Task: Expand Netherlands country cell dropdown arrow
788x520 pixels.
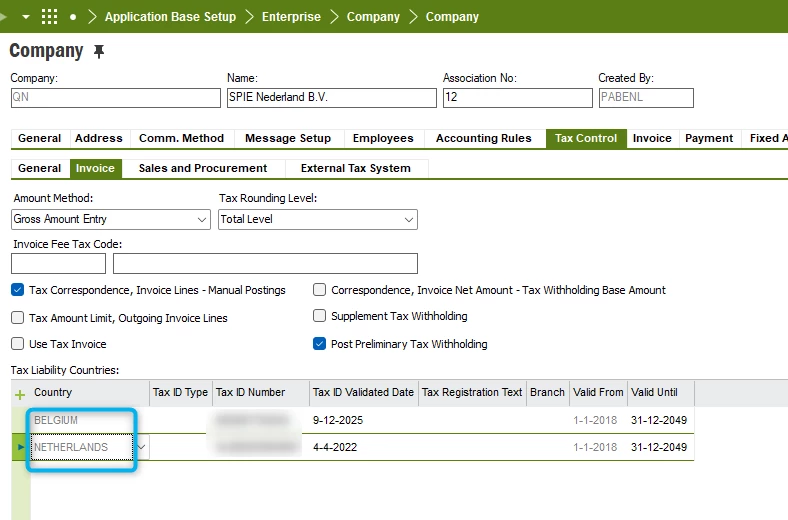Action: pos(142,447)
